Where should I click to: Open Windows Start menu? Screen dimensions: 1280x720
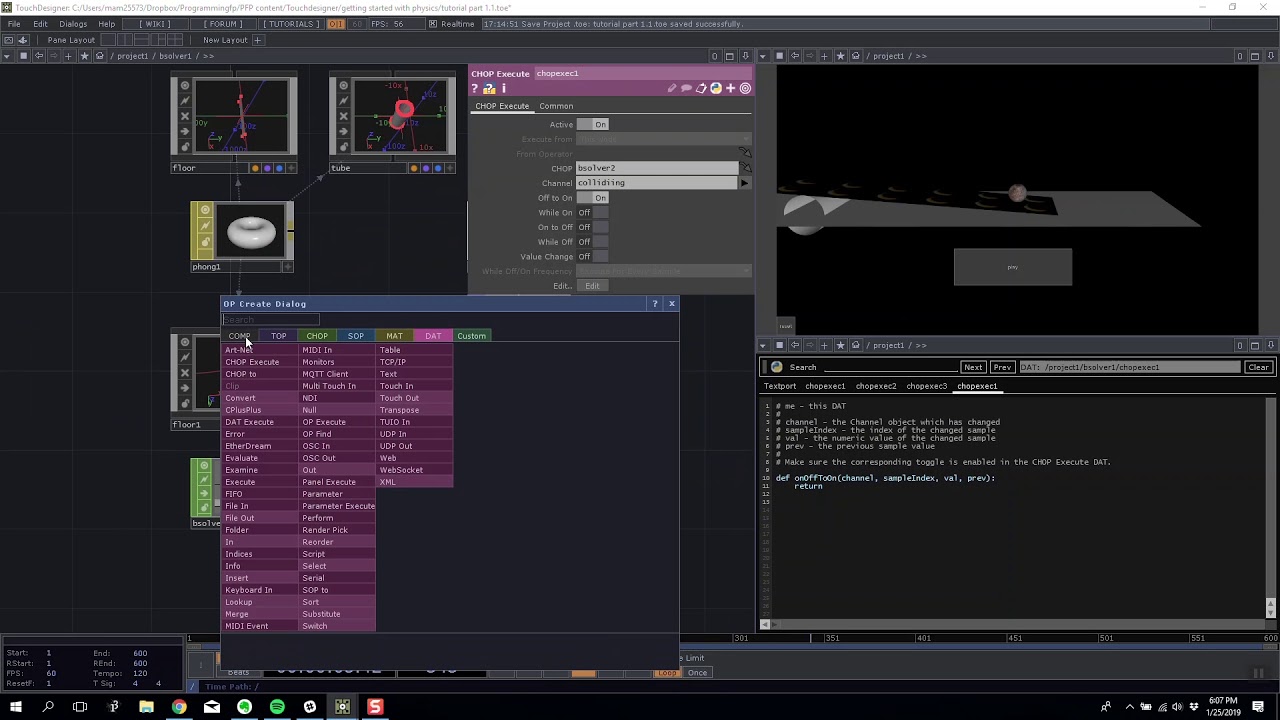(15, 707)
